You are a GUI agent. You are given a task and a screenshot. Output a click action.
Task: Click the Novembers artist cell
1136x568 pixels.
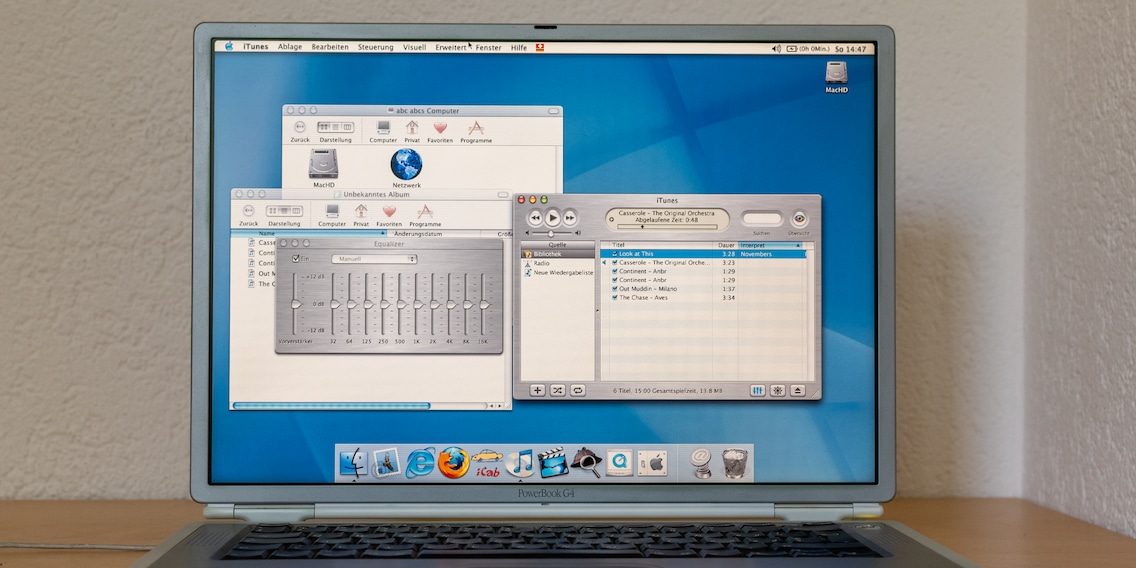click(756, 254)
